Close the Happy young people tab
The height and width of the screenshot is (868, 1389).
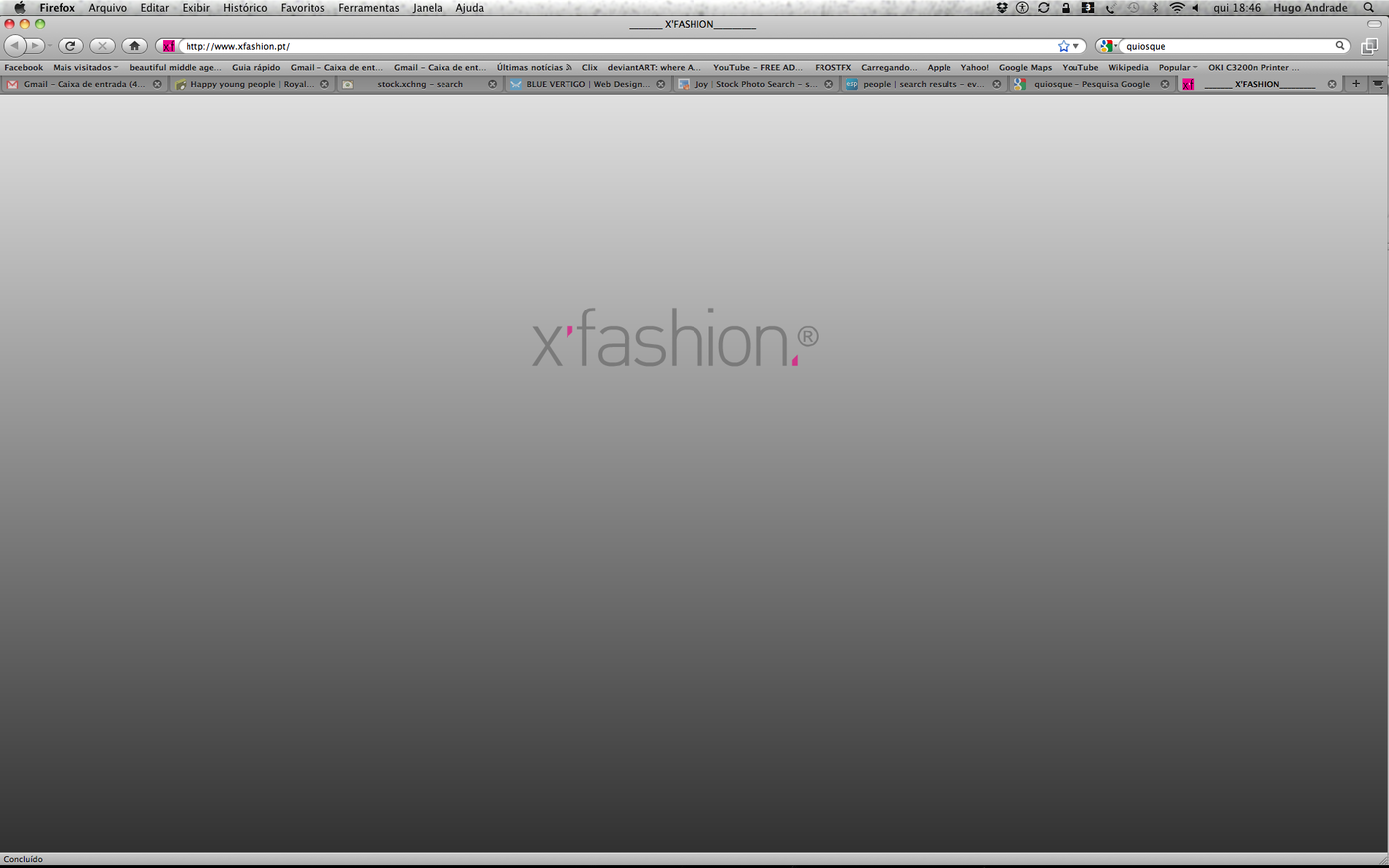tap(324, 84)
